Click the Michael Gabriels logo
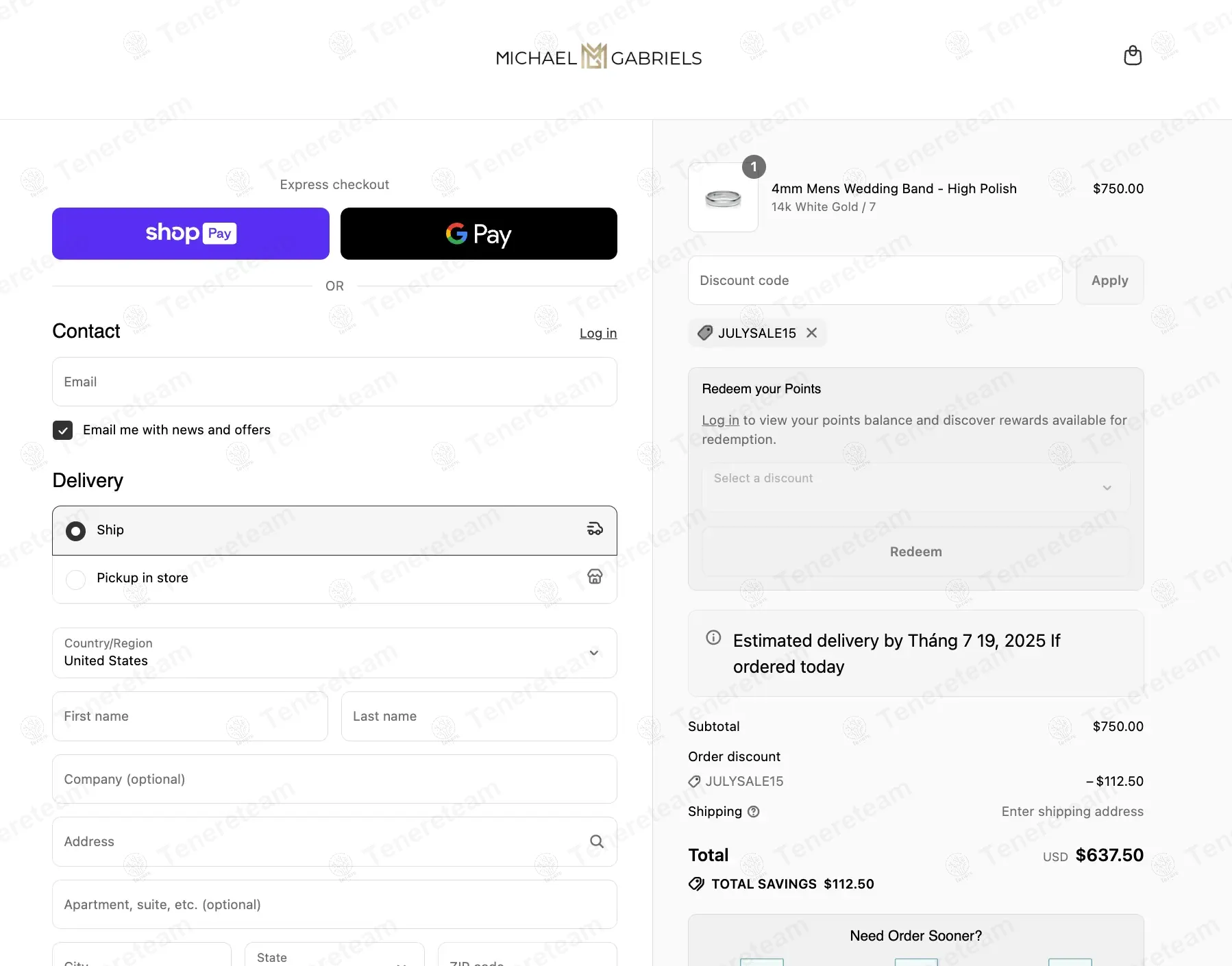Image resolution: width=1232 pixels, height=966 pixels. [x=599, y=57]
